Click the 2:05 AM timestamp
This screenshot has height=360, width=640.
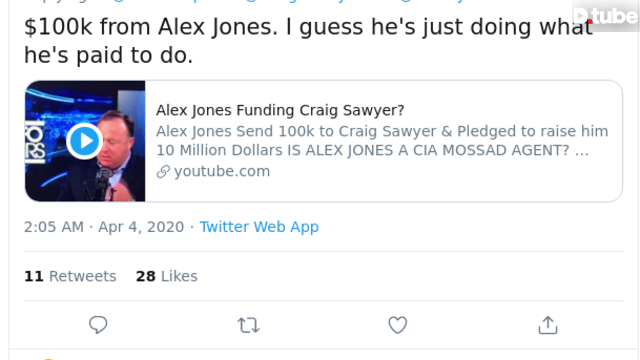53,227
